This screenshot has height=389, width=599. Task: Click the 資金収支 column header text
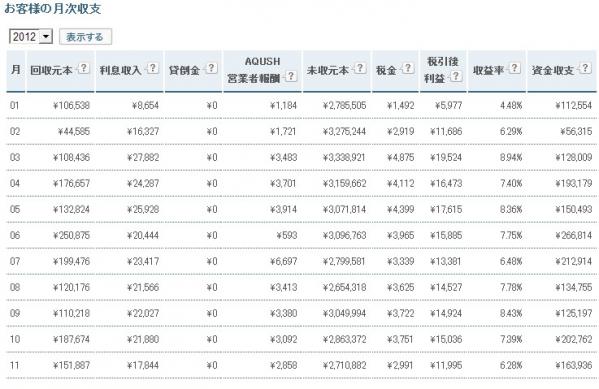click(x=553, y=70)
